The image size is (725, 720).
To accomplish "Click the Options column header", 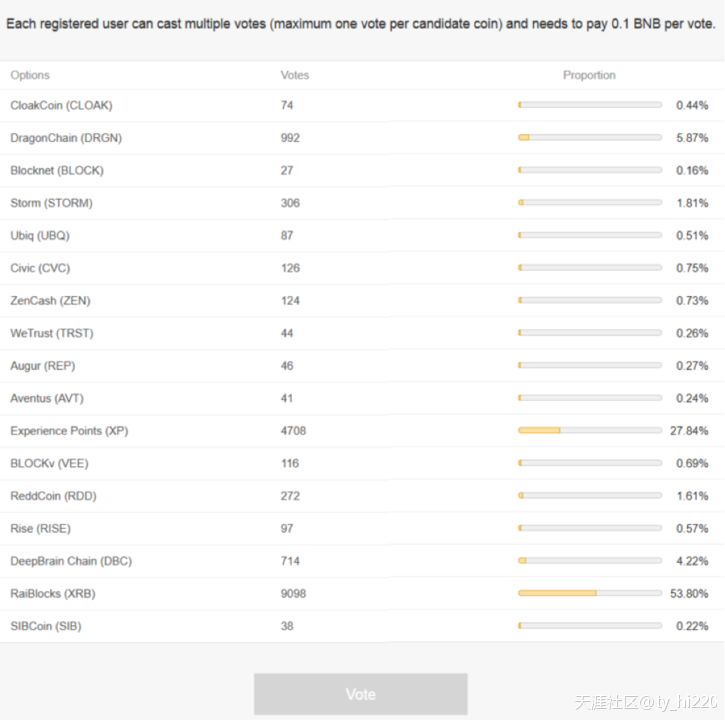I will [x=30, y=75].
